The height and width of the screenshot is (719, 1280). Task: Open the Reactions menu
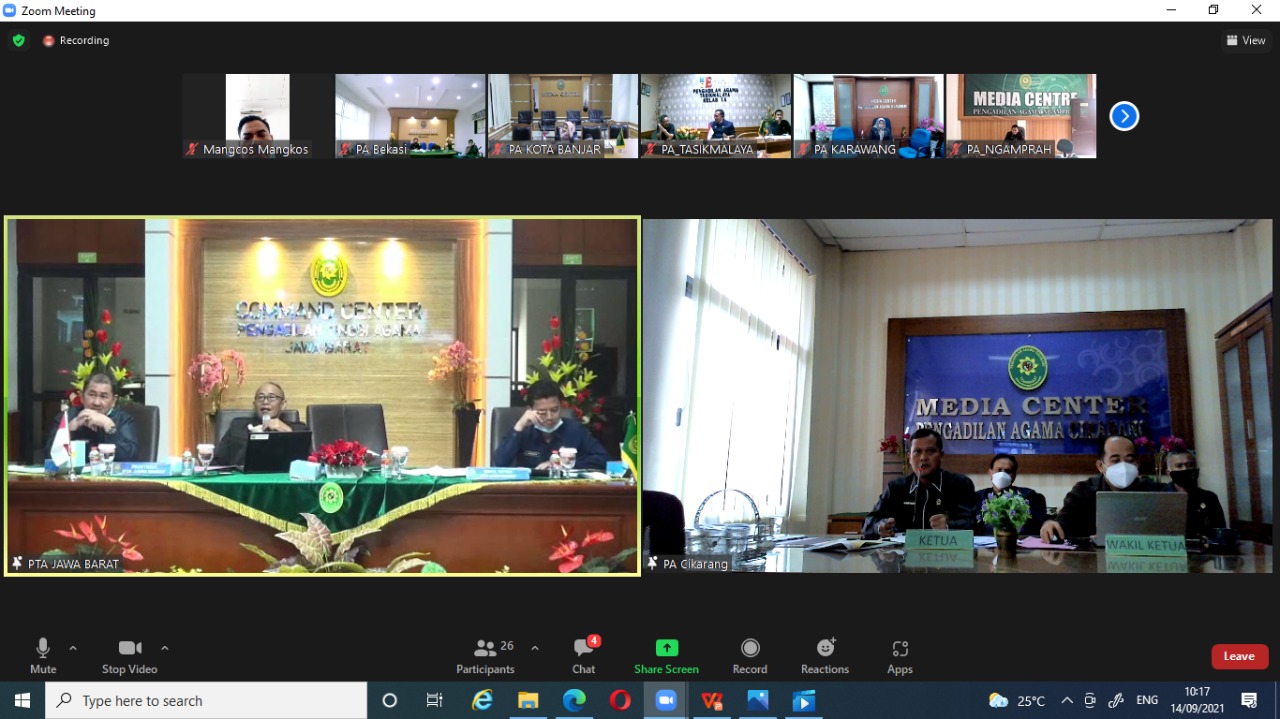825,656
